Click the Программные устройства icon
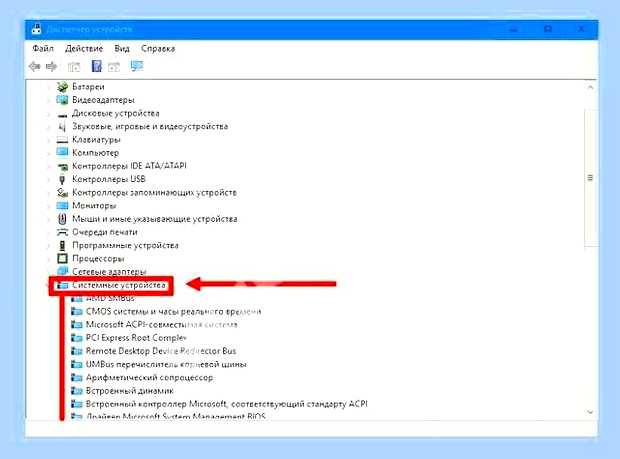The height and width of the screenshot is (459, 620). (62, 246)
